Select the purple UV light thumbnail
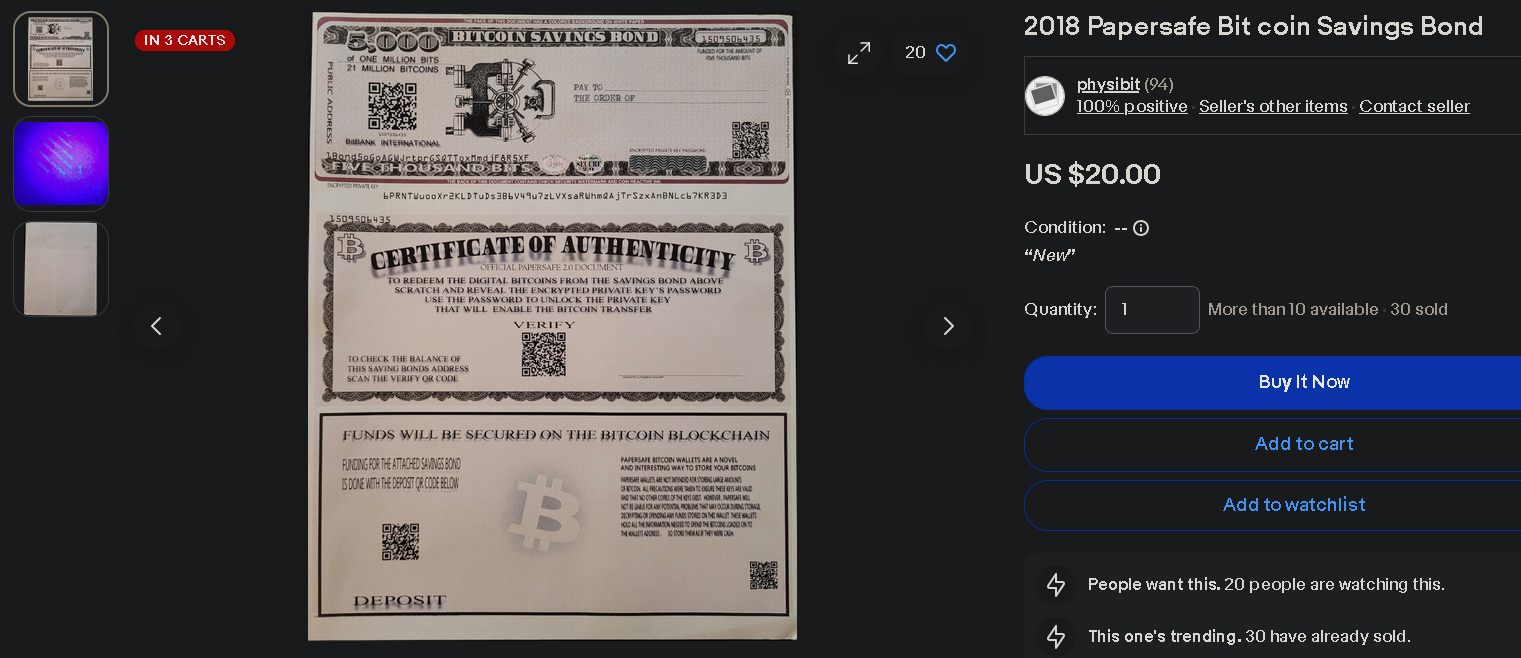 point(61,164)
